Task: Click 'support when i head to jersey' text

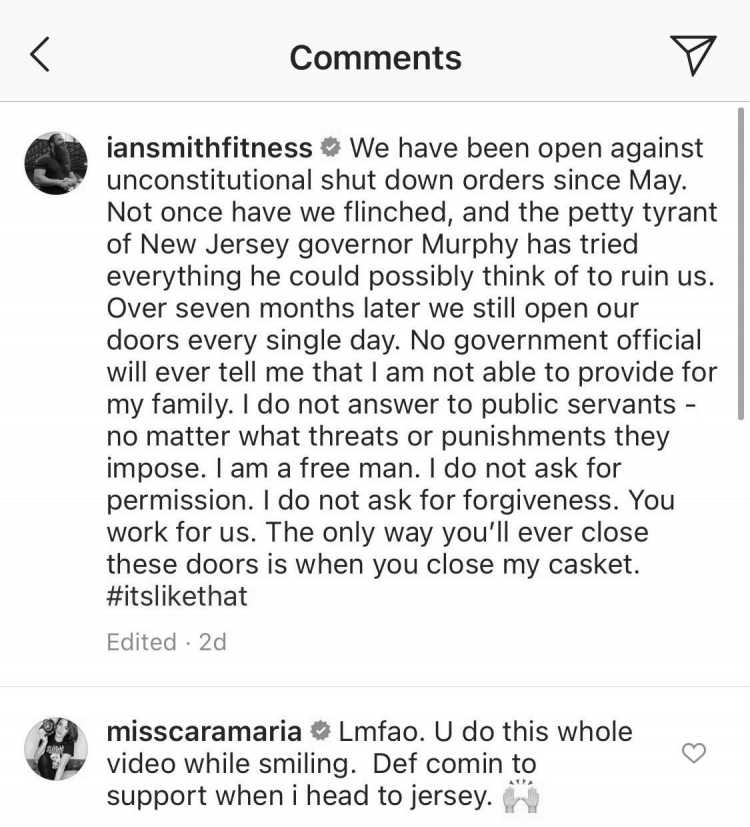Action: [x=299, y=796]
